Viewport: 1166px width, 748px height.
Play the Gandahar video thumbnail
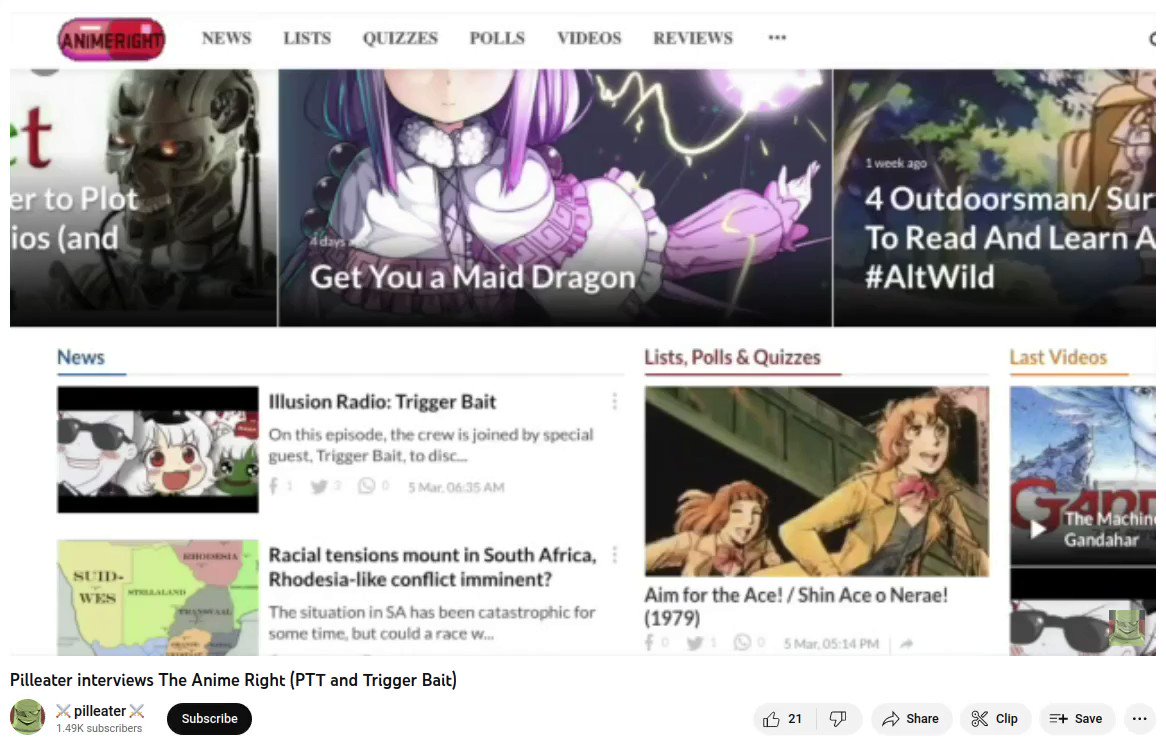tap(1083, 476)
